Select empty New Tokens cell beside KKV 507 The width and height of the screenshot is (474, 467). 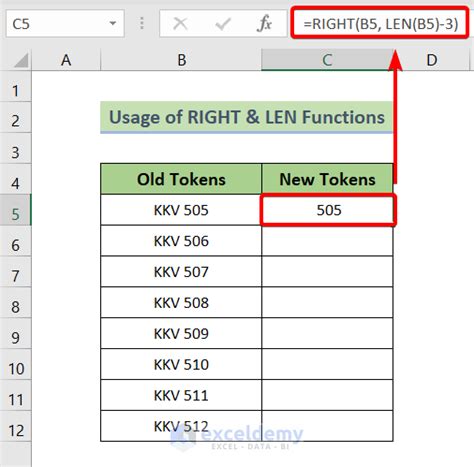(x=327, y=272)
